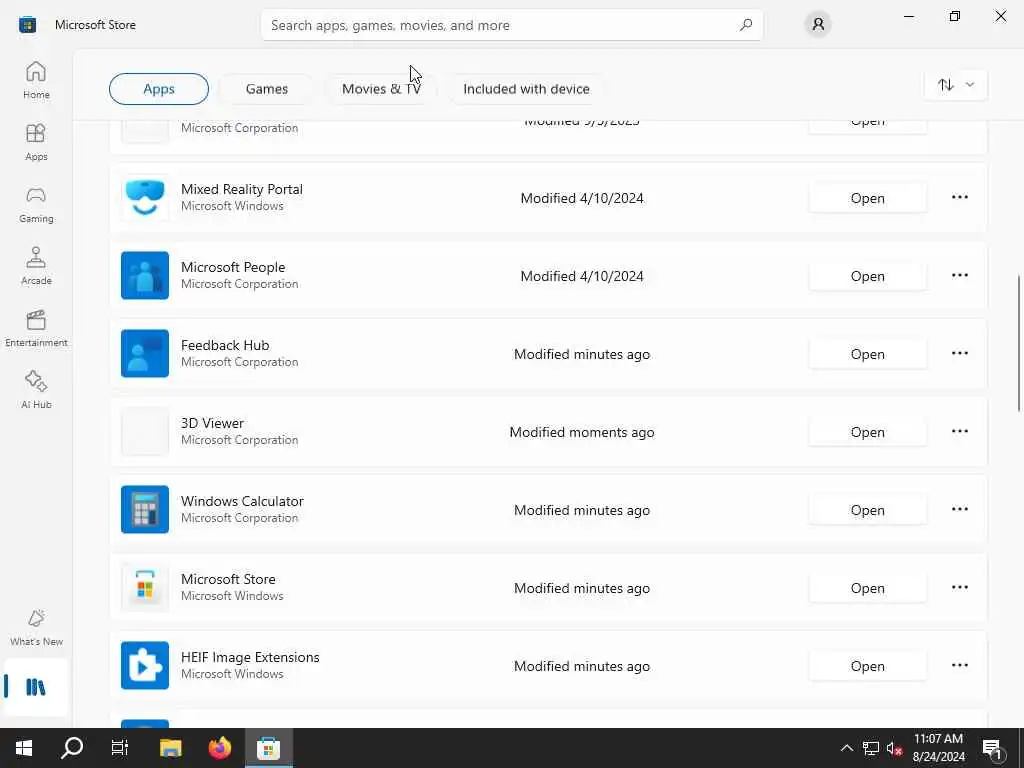Screen dimensions: 1024x768
Task: Open more options for Microsoft People
Action: click(x=959, y=276)
